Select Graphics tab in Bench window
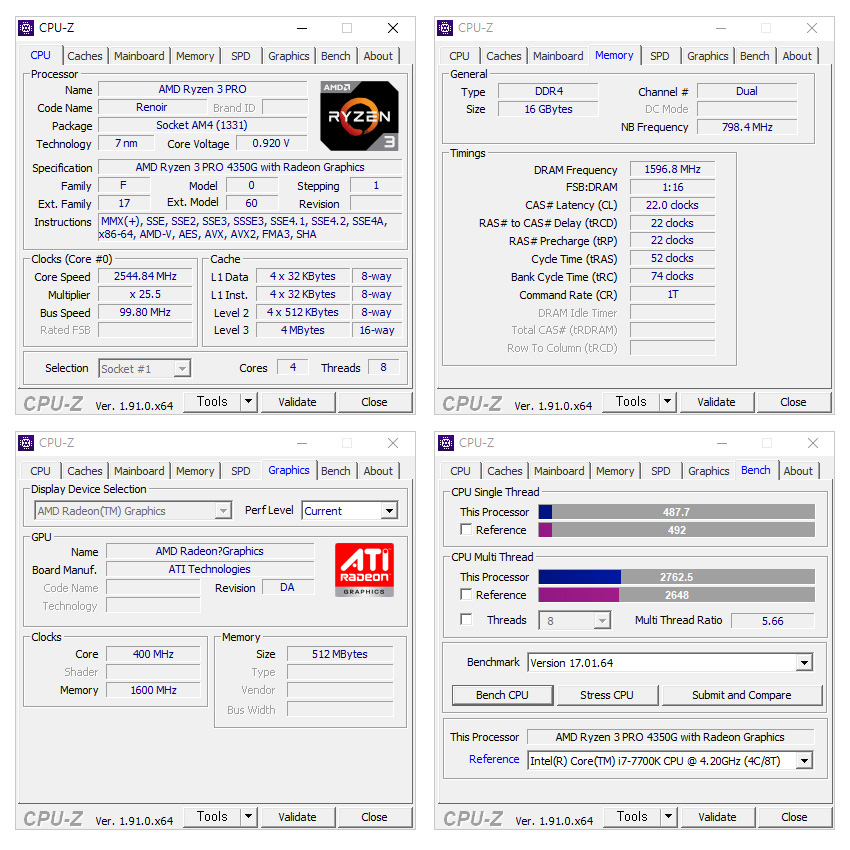850x850 pixels. tap(709, 471)
